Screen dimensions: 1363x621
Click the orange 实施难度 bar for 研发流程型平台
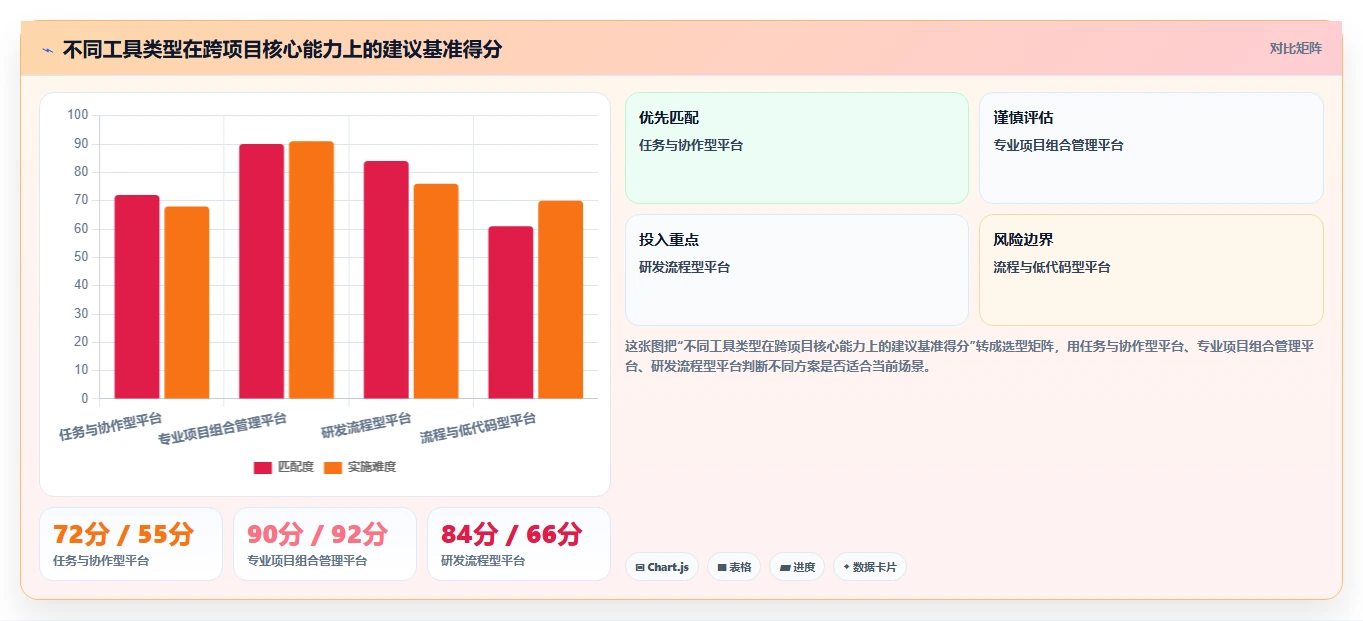436,291
